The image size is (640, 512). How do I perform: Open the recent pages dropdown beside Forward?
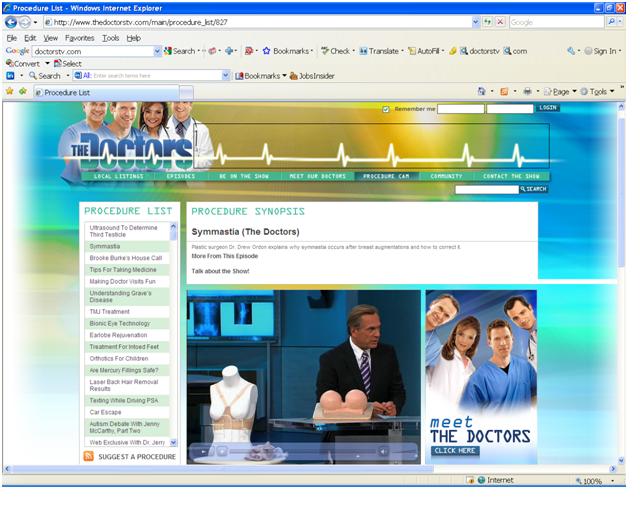(x=35, y=22)
